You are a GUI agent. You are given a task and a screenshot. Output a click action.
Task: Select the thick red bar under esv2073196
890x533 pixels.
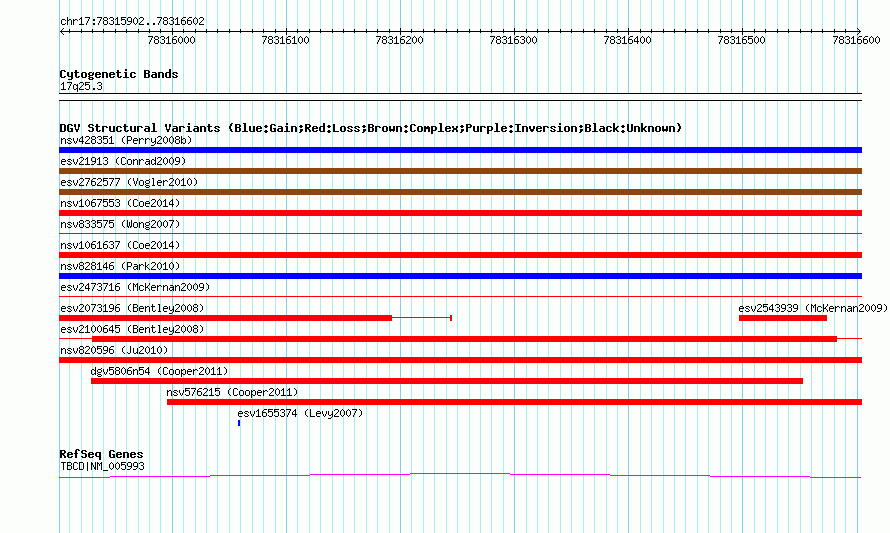[225, 318]
